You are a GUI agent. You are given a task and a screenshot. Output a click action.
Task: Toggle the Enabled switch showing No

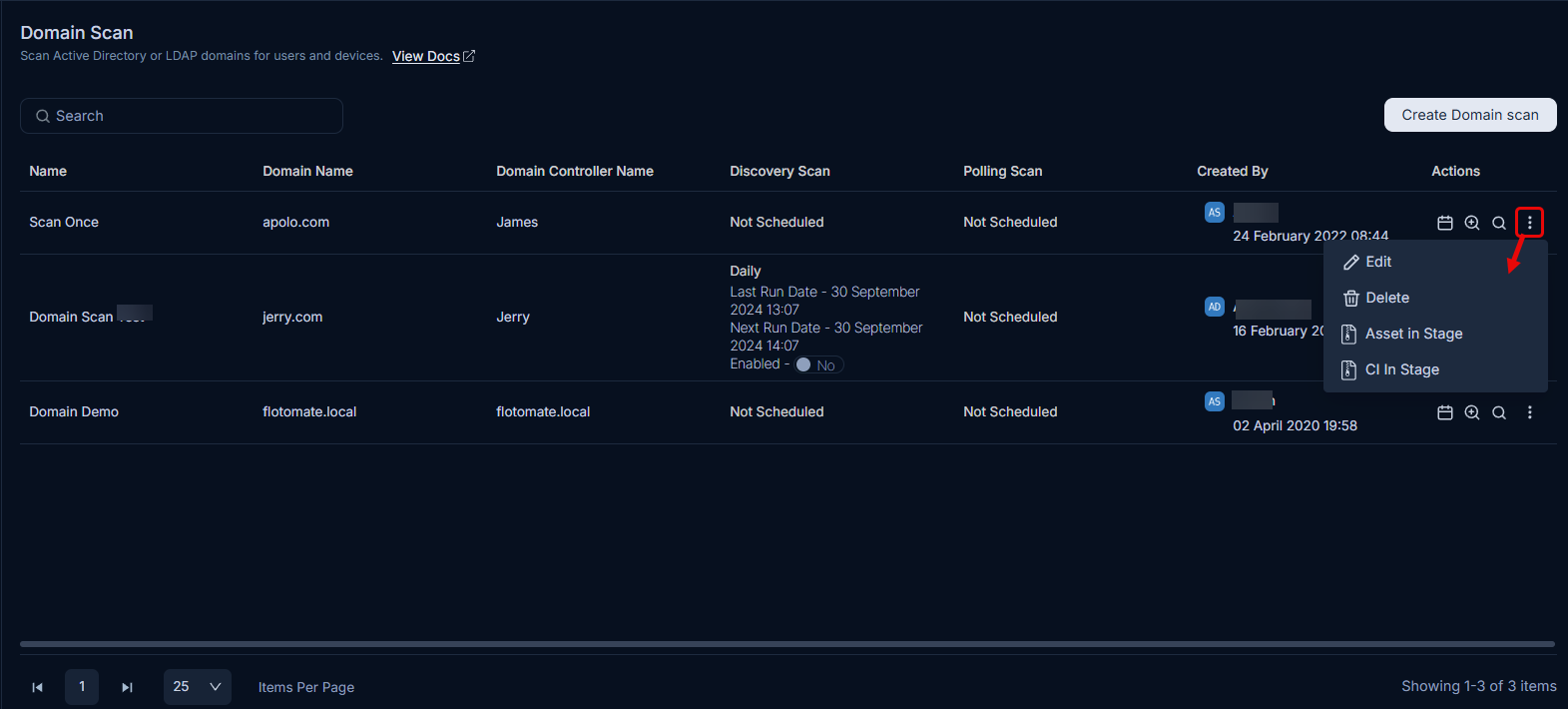coord(819,364)
